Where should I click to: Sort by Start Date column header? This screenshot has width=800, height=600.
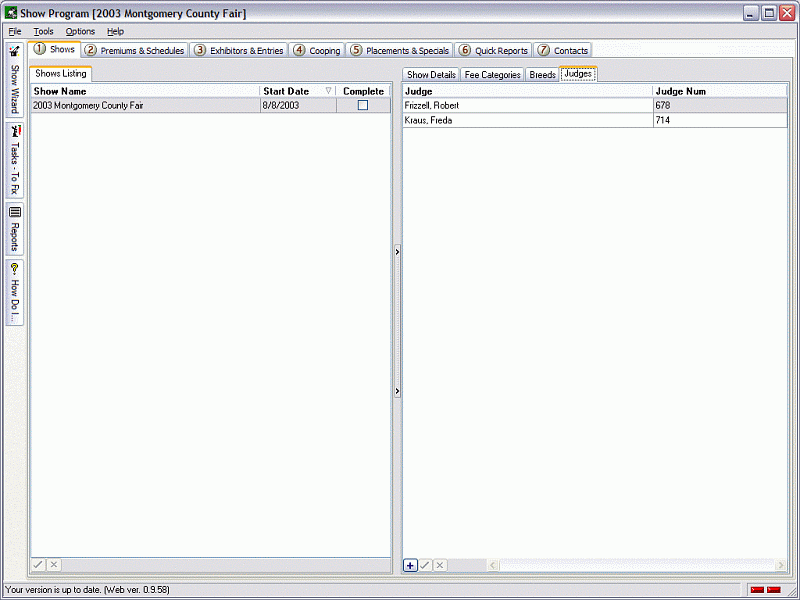[297, 91]
